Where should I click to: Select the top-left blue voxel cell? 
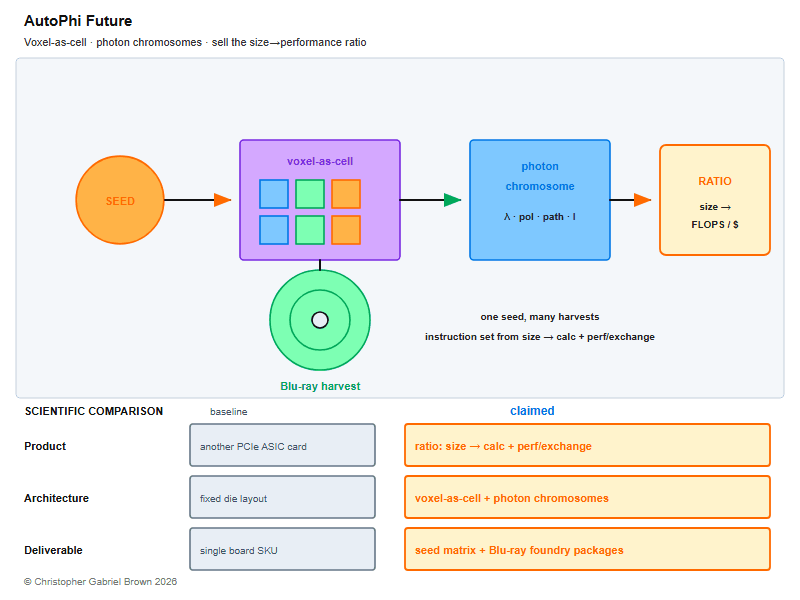[x=274, y=194]
